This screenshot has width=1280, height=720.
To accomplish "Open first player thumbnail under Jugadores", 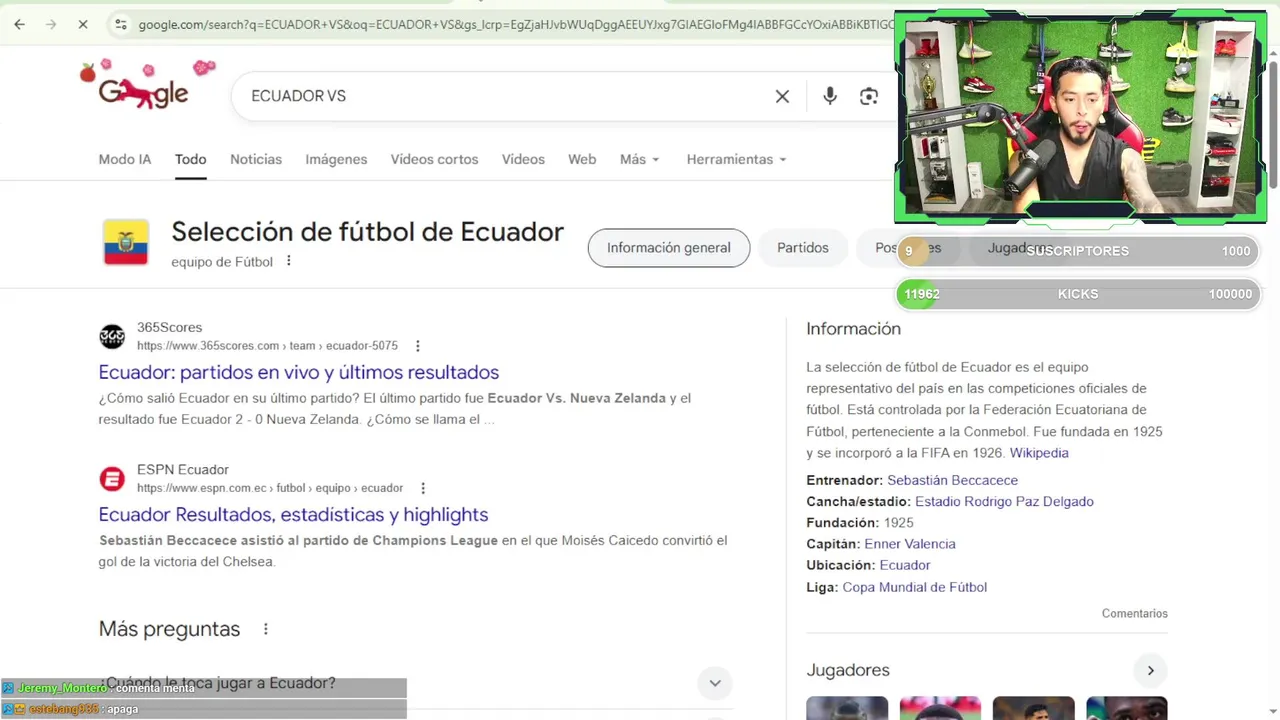I will (x=847, y=708).
